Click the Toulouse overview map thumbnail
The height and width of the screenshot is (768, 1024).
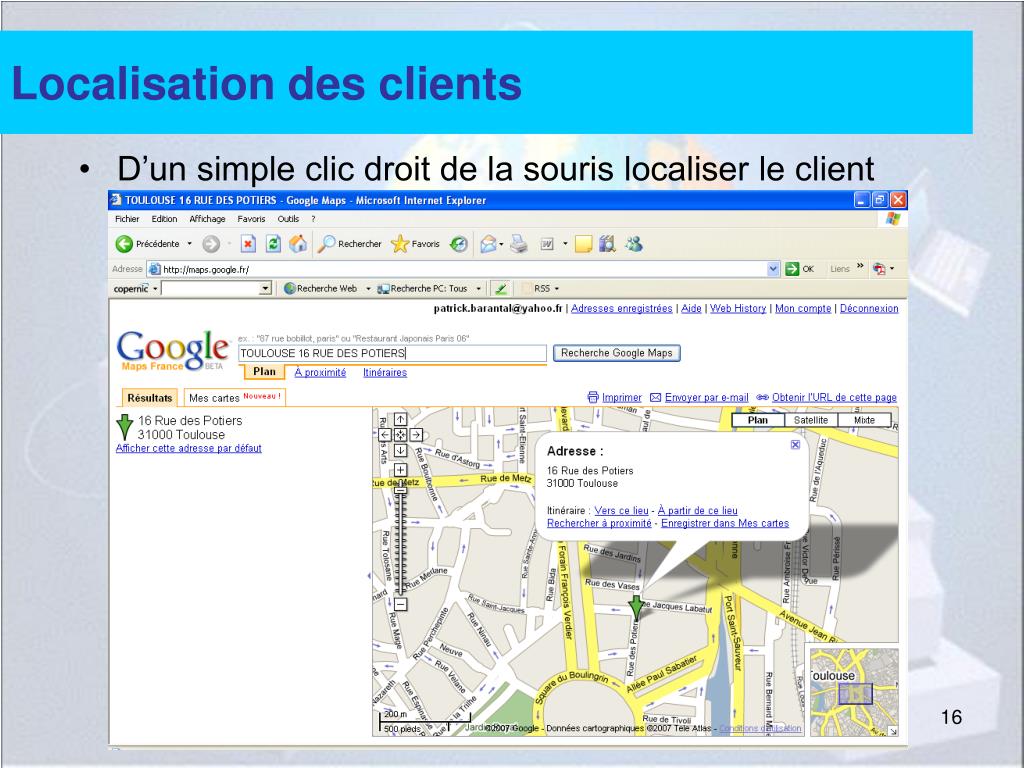(854, 692)
